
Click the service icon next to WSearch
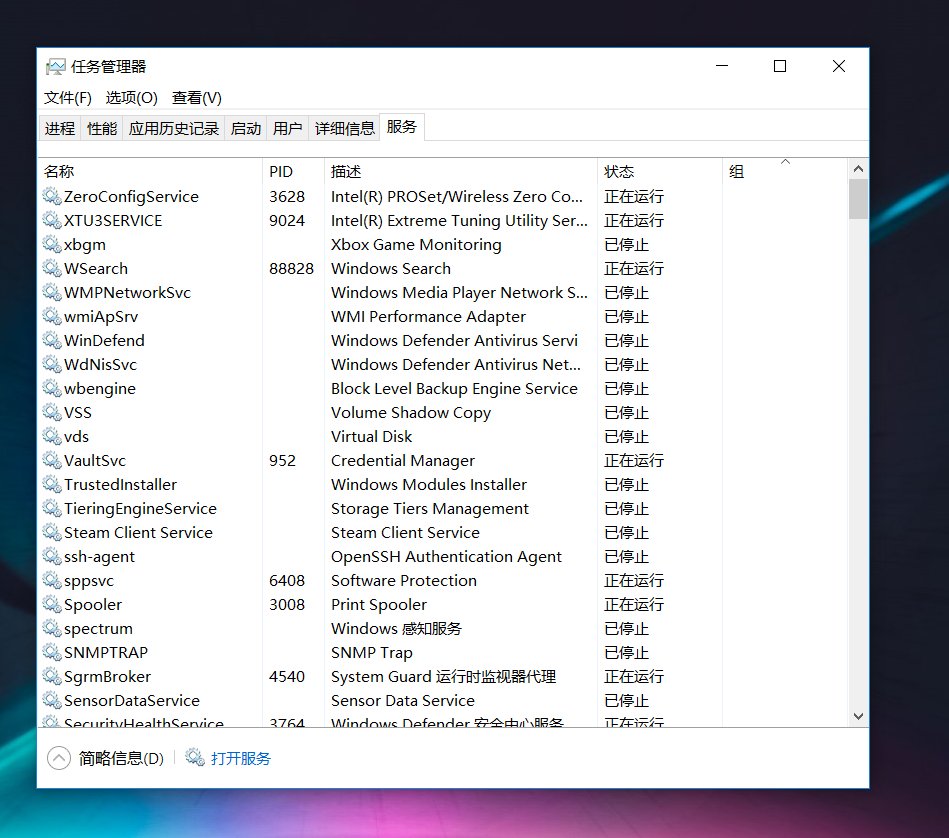(x=52, y=268)
